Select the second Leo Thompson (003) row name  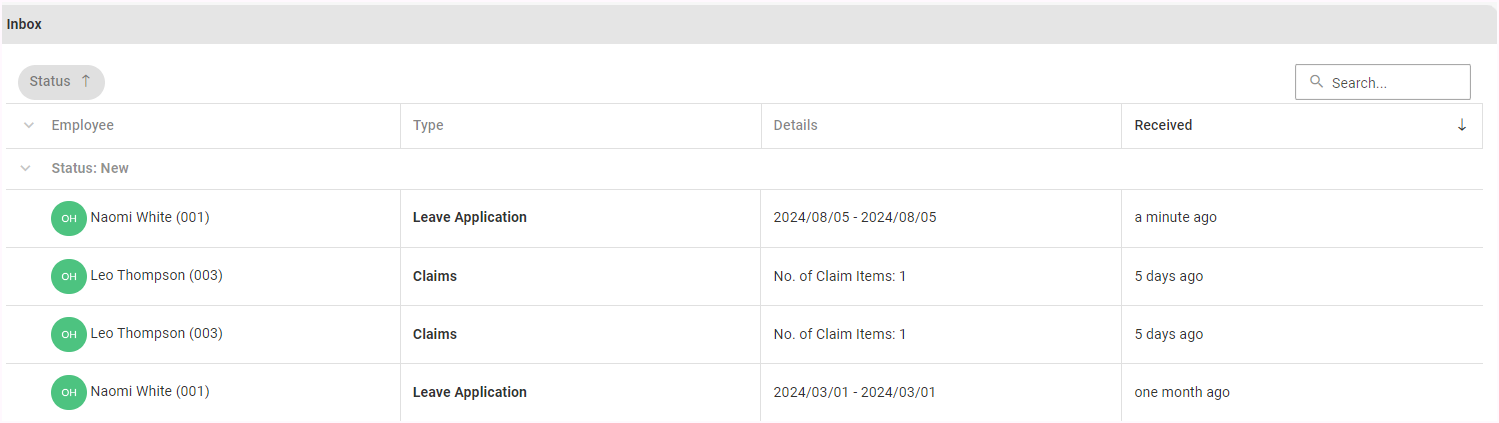(x=156, y=333)
